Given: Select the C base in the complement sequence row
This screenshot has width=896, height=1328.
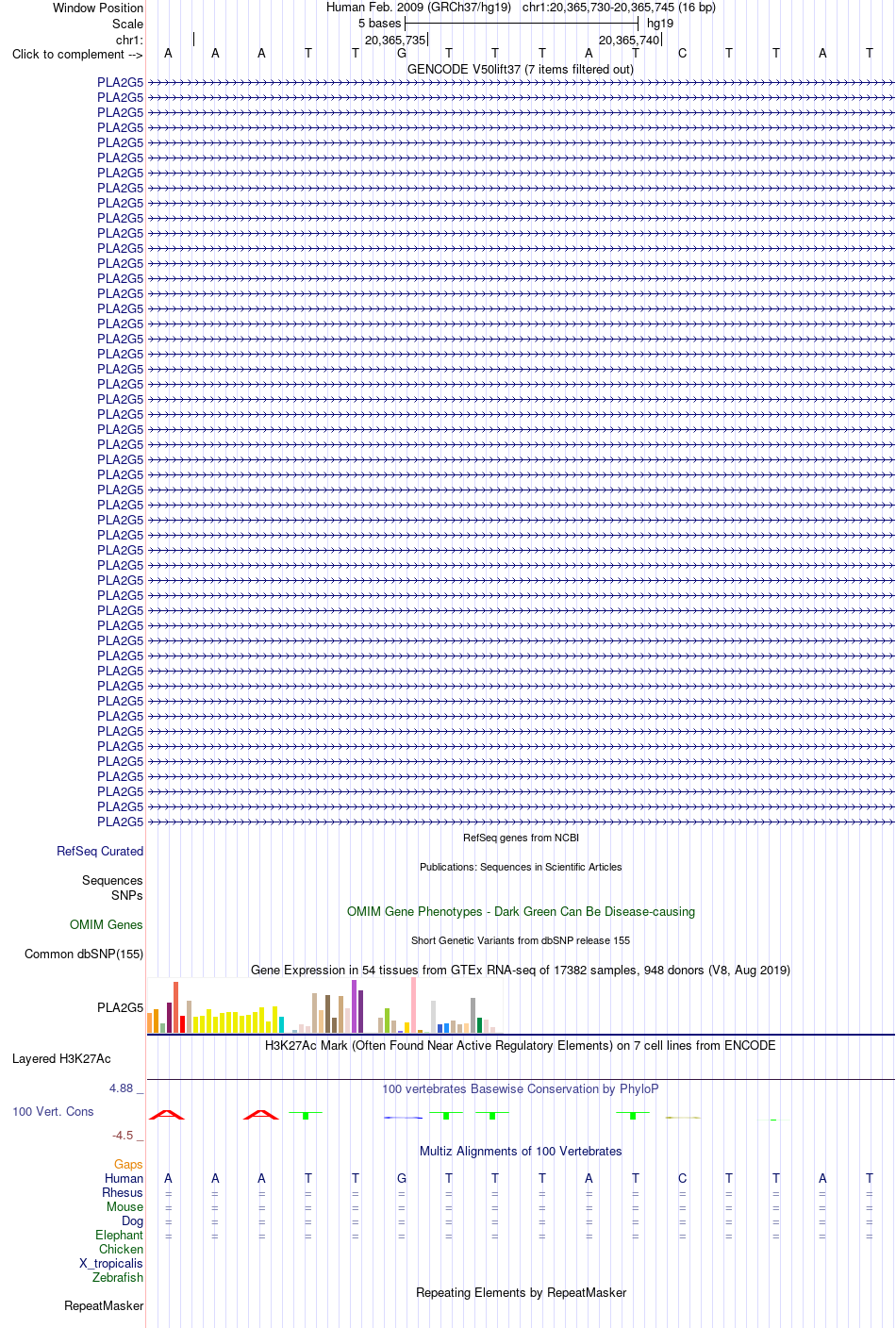Looking at the screenshot, I should pyautogui.click(x=682, y=53).
